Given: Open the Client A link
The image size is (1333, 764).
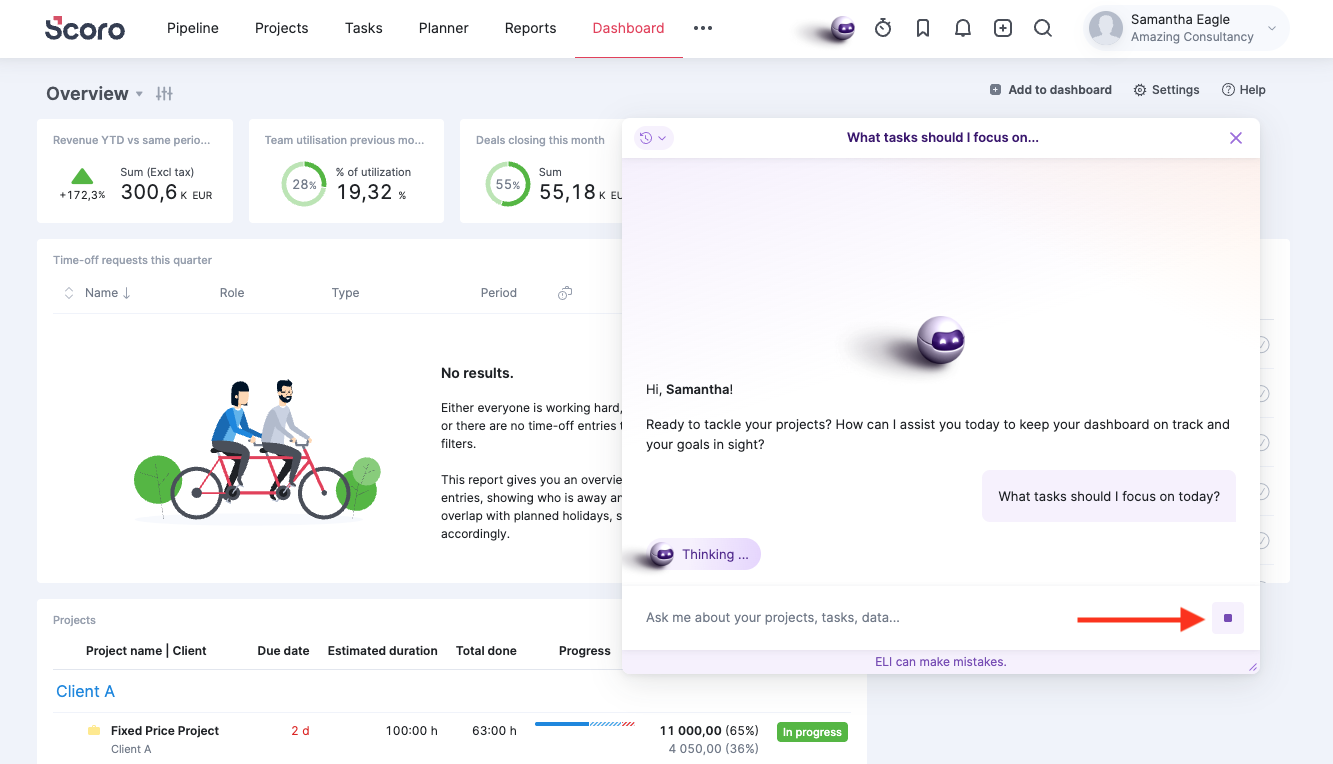Looking at the screenshot, I should click(x=85, y=691).
